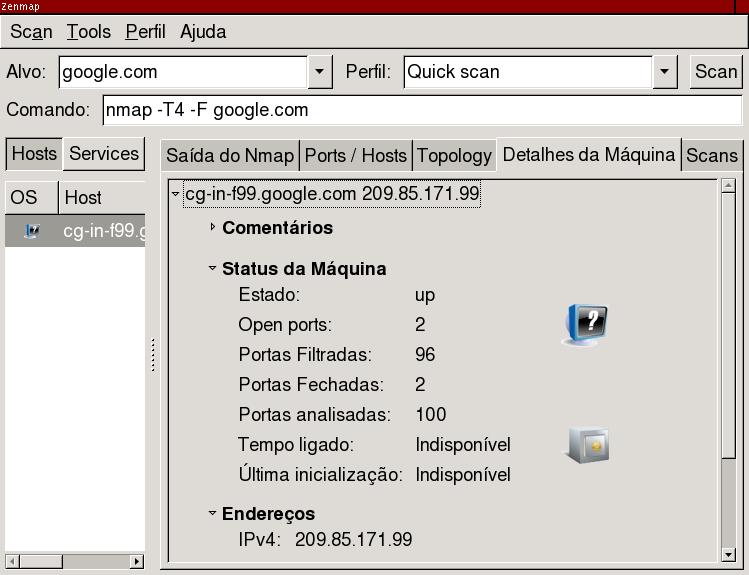
Task: Select the Detalhes da Máquina tab
Action: click(x=588, y=154)
